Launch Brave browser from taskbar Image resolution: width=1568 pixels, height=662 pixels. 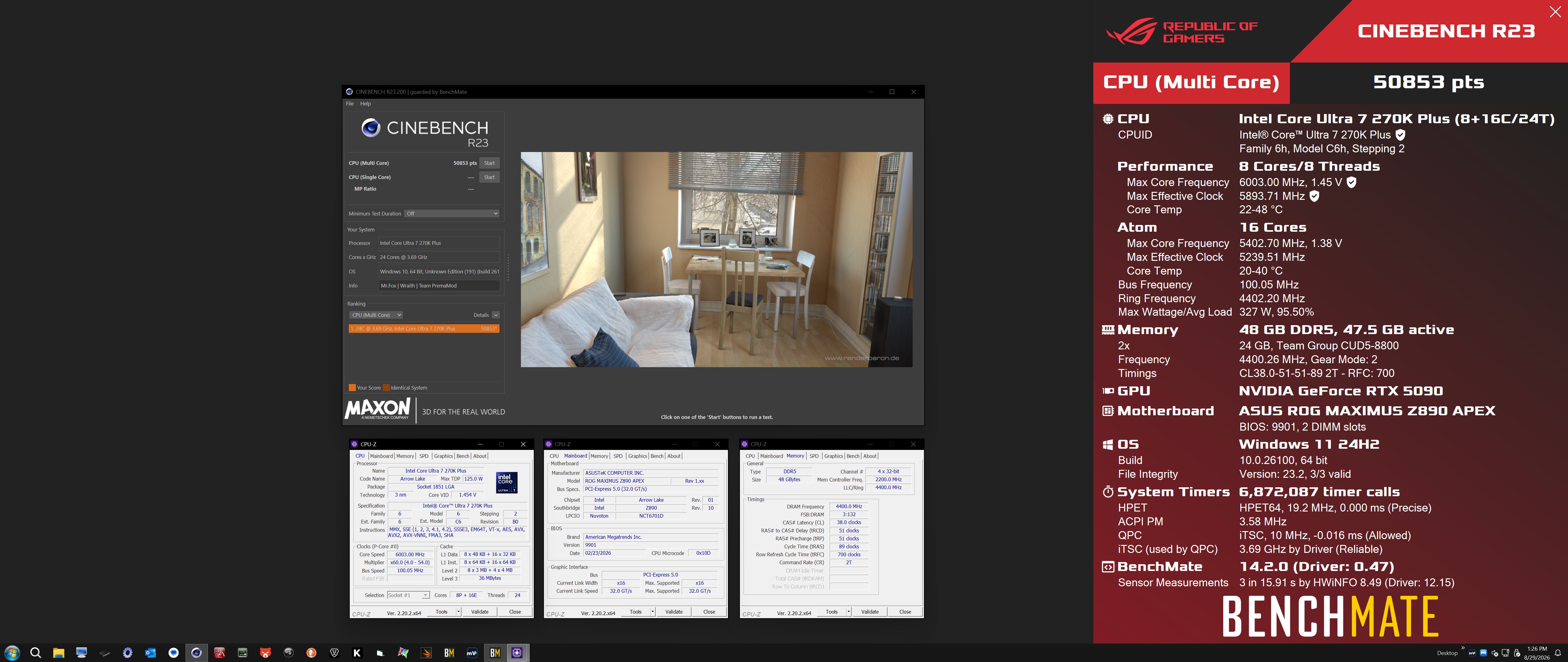(x=334, y=653)
